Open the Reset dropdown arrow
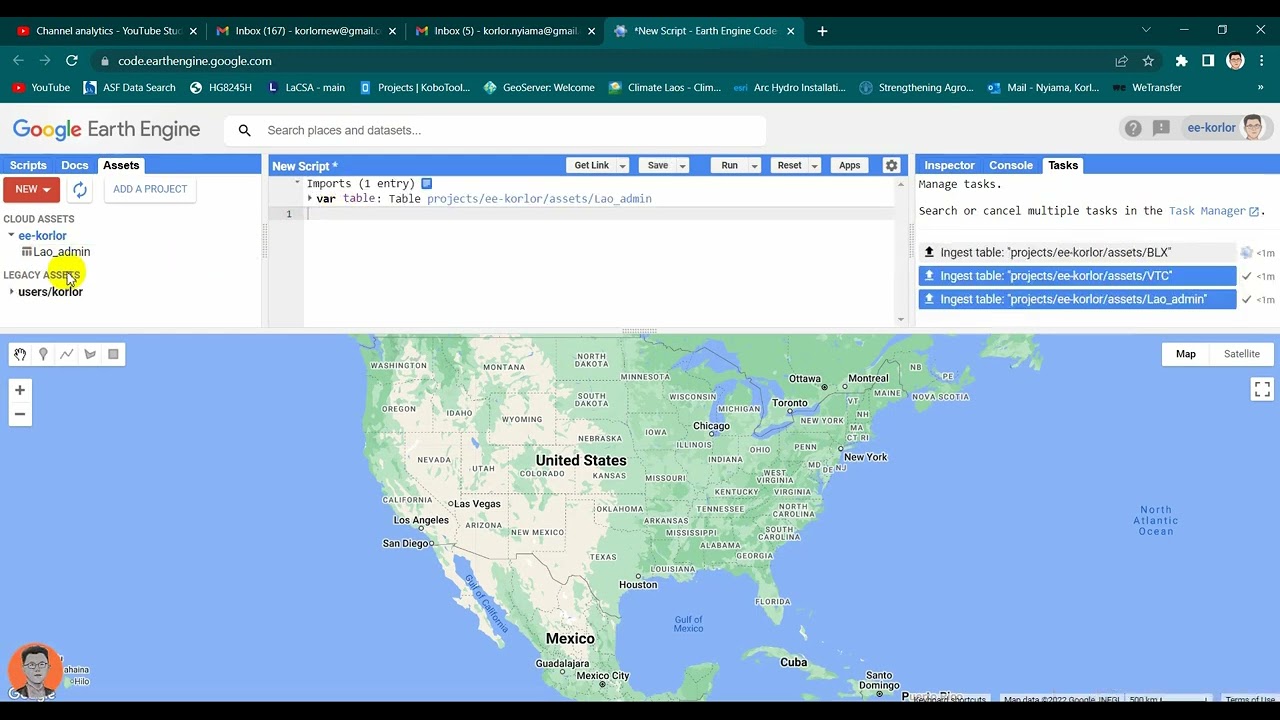Viewport: 1280px width, 720px height. click(x=814, y=166)
